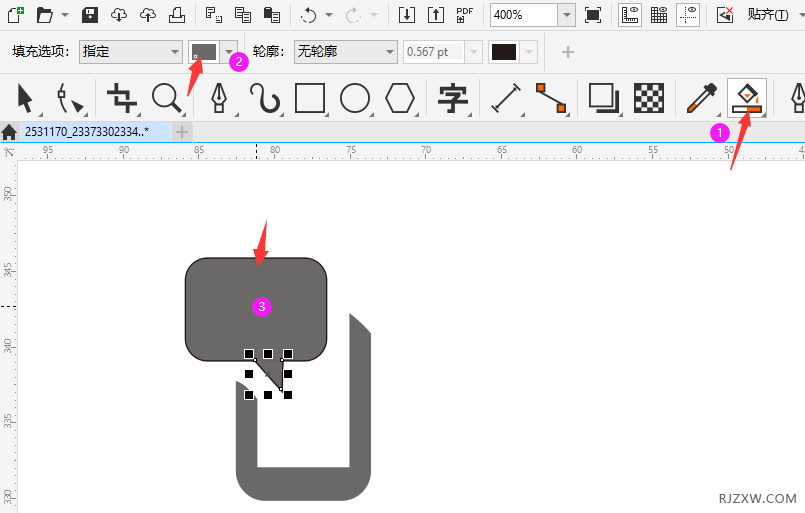Image resolution: width=805 pixels, height=513 pixels.
Task: Select the Artistic media curve tool
Action: tap(264, 98)
